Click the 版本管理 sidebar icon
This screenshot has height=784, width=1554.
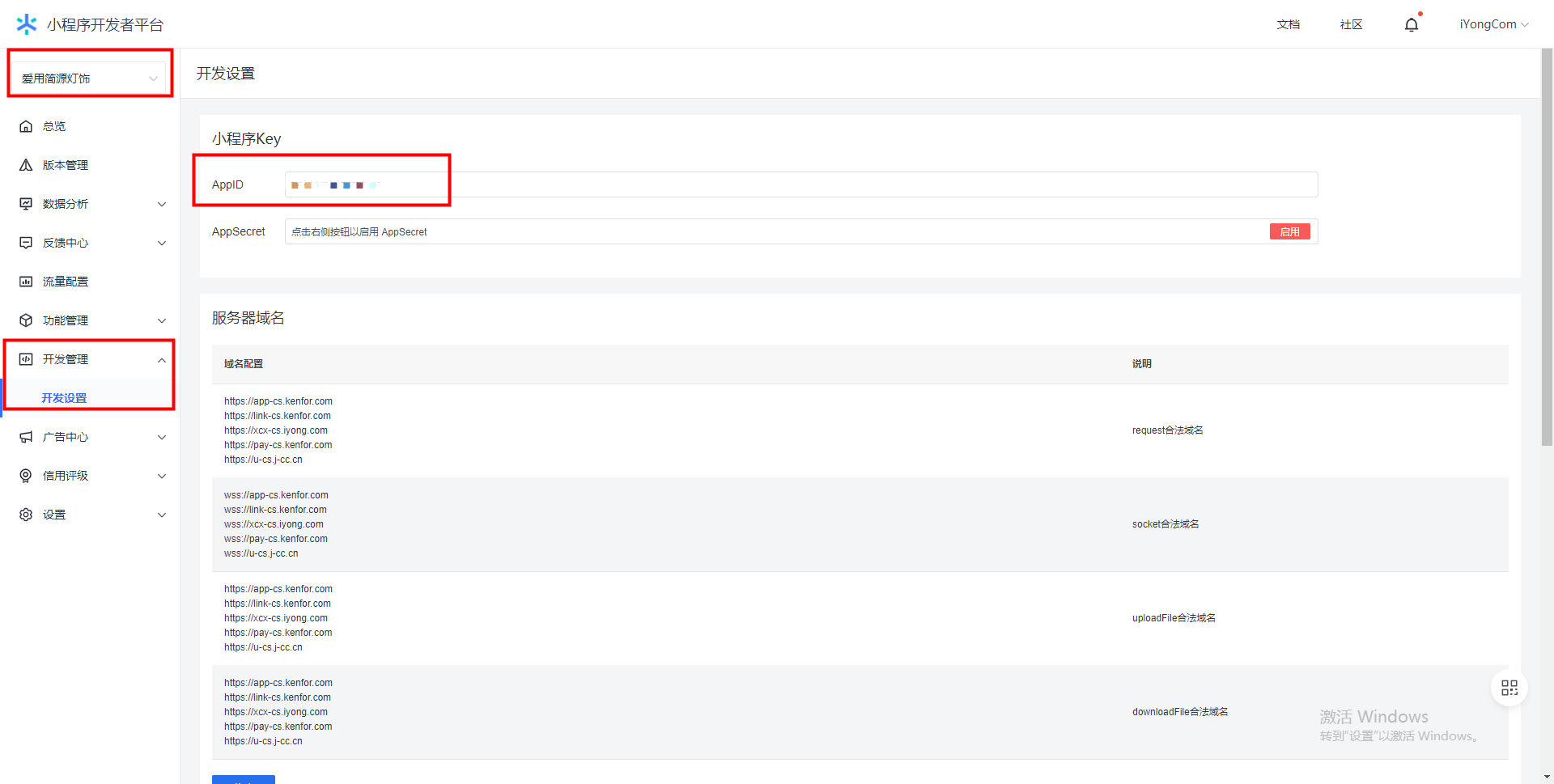(x=26, y=165)
